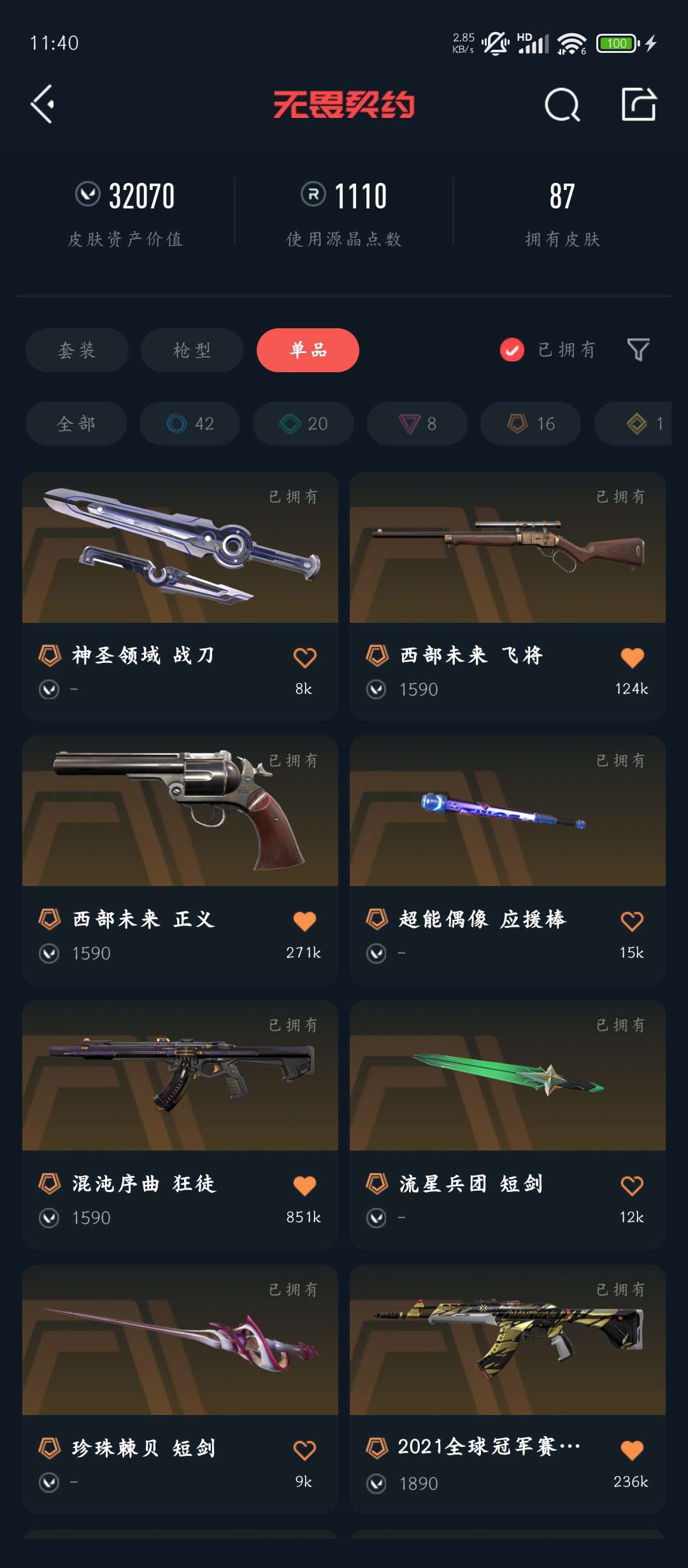This screenshot has width=688, height=1568.
Task: Toggle heart on 超能偶像 应援棒
Action: pos(632,921)
